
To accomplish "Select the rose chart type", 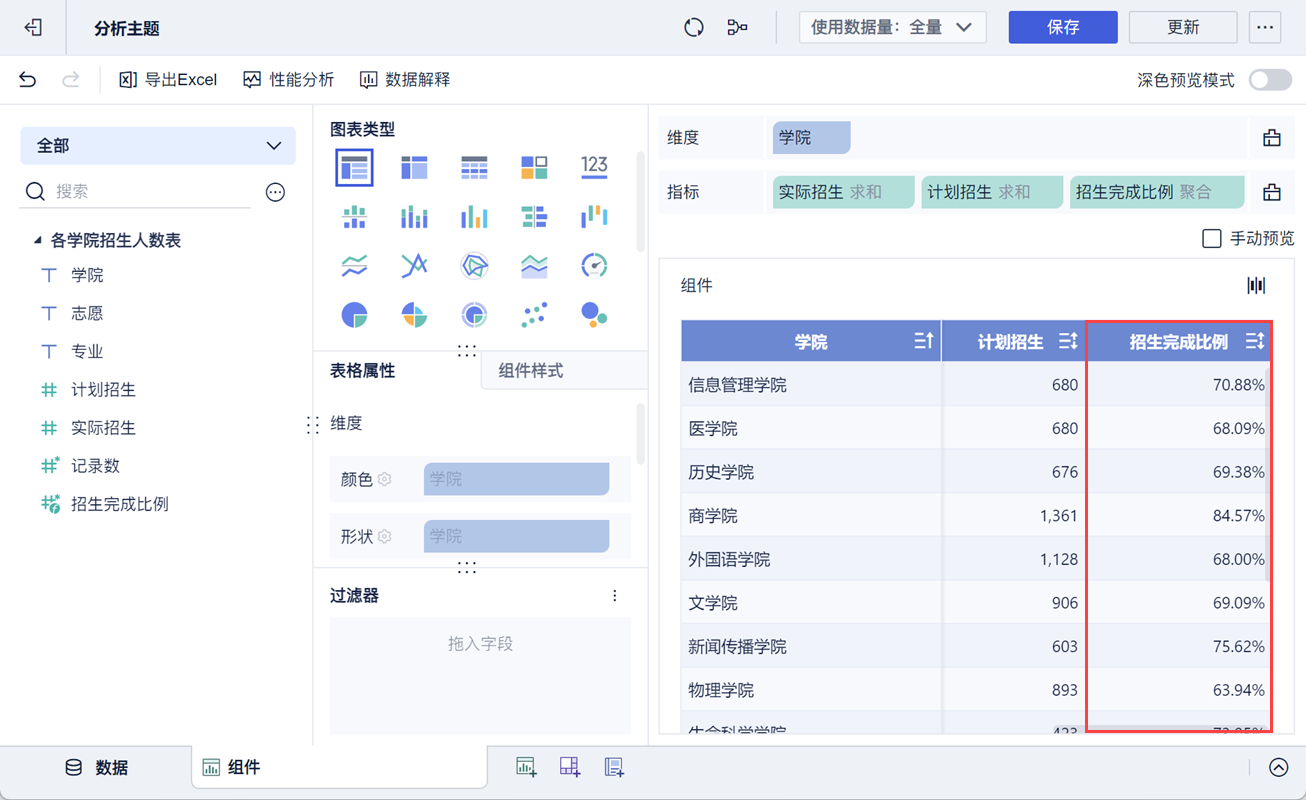I will tap(414, 315).
